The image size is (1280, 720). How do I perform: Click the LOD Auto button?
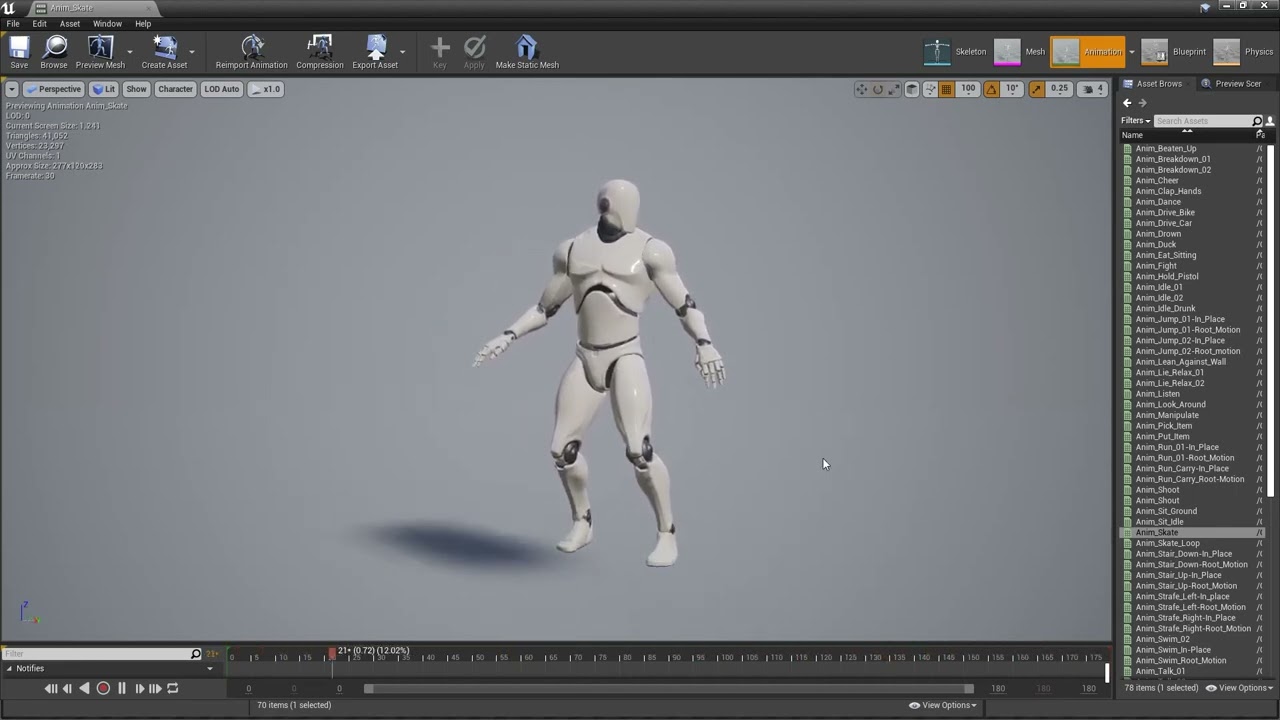tap(222, 89)
